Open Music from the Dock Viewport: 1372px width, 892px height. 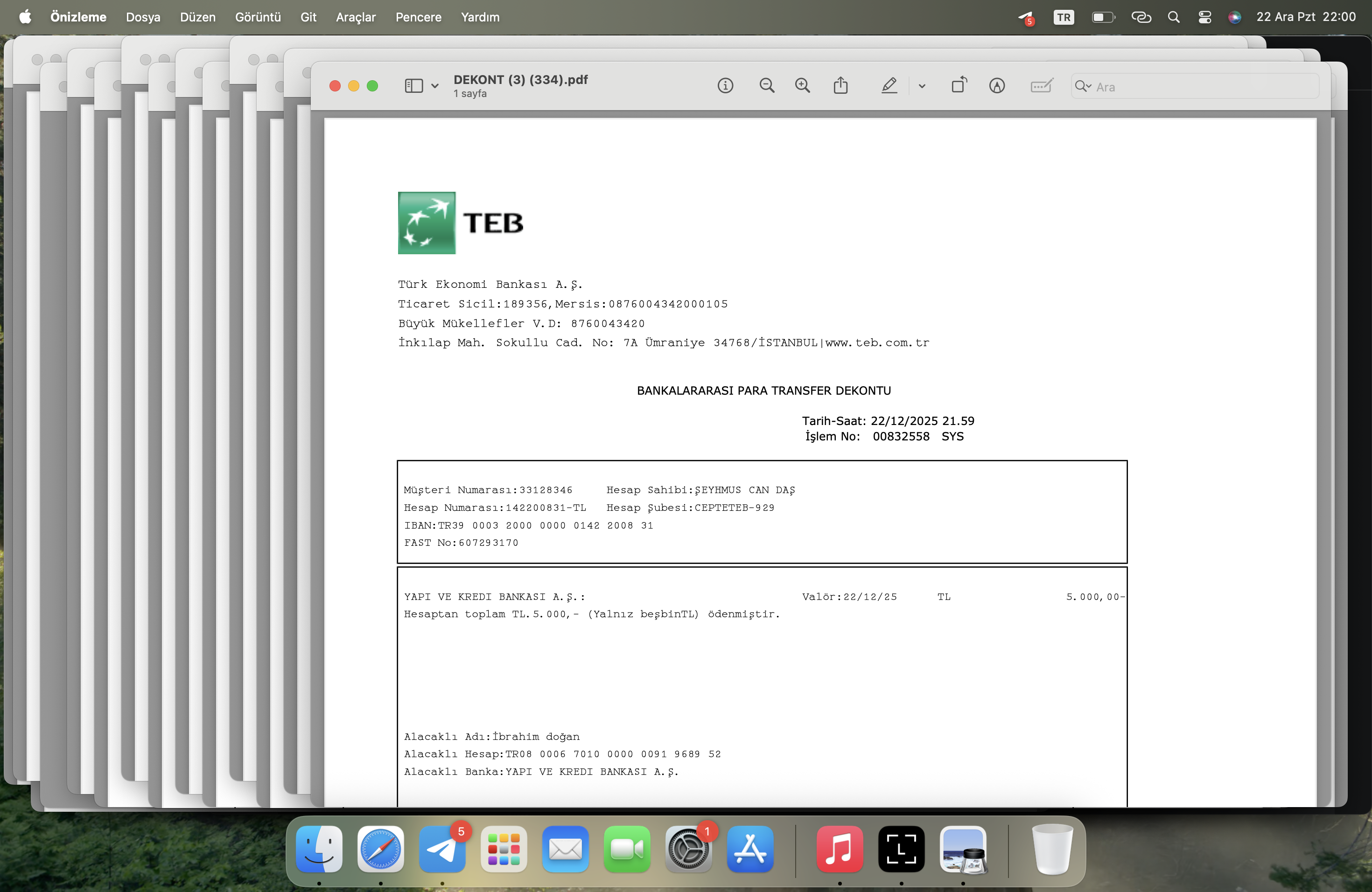[840, 849]
